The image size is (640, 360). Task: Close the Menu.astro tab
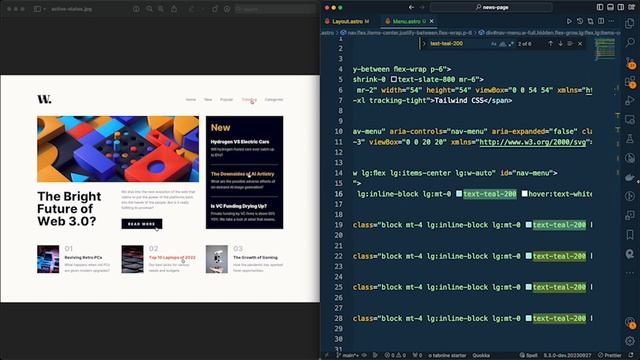click(432, 21)
